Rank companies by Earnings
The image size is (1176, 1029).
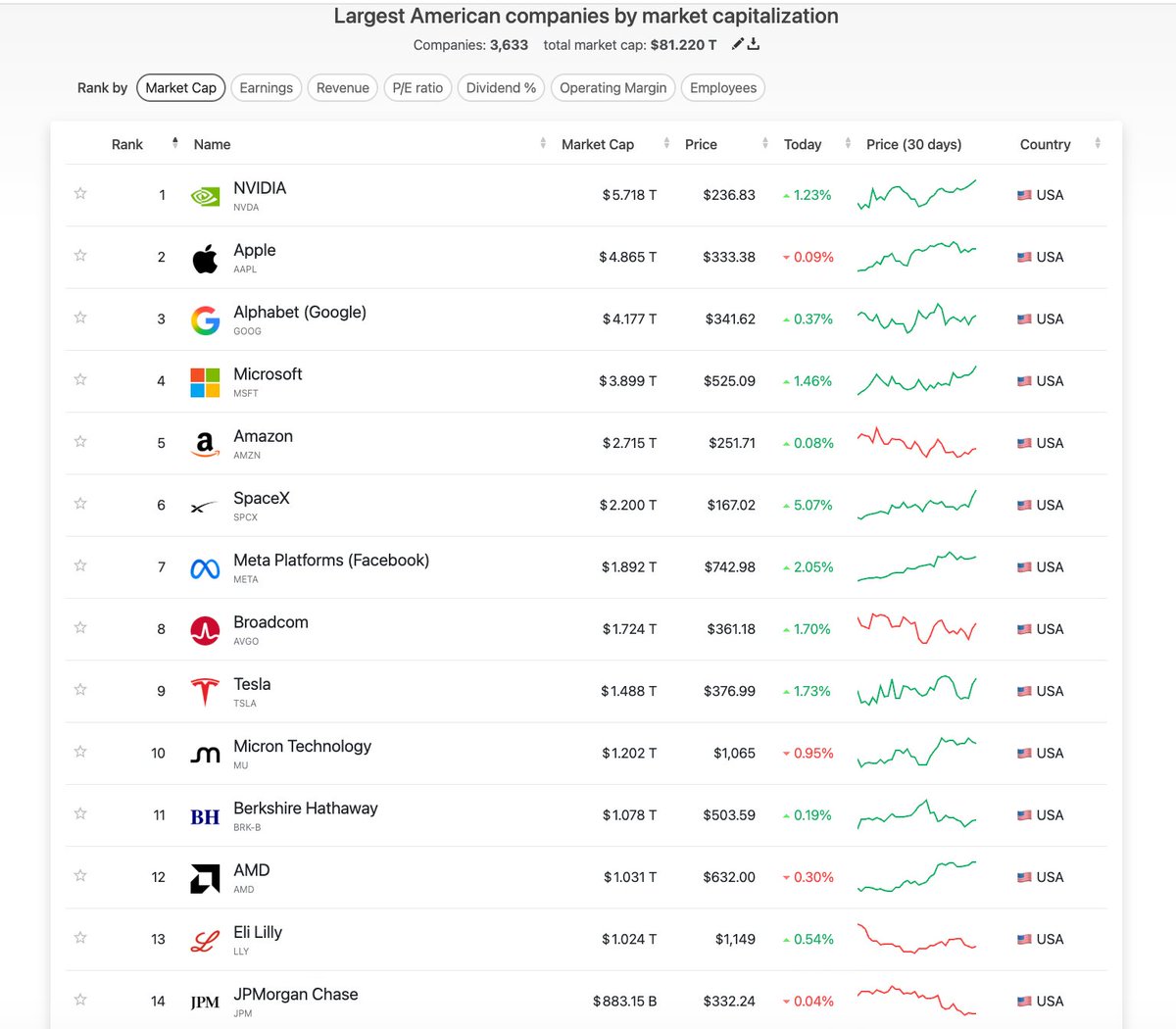tap(267, 87)
